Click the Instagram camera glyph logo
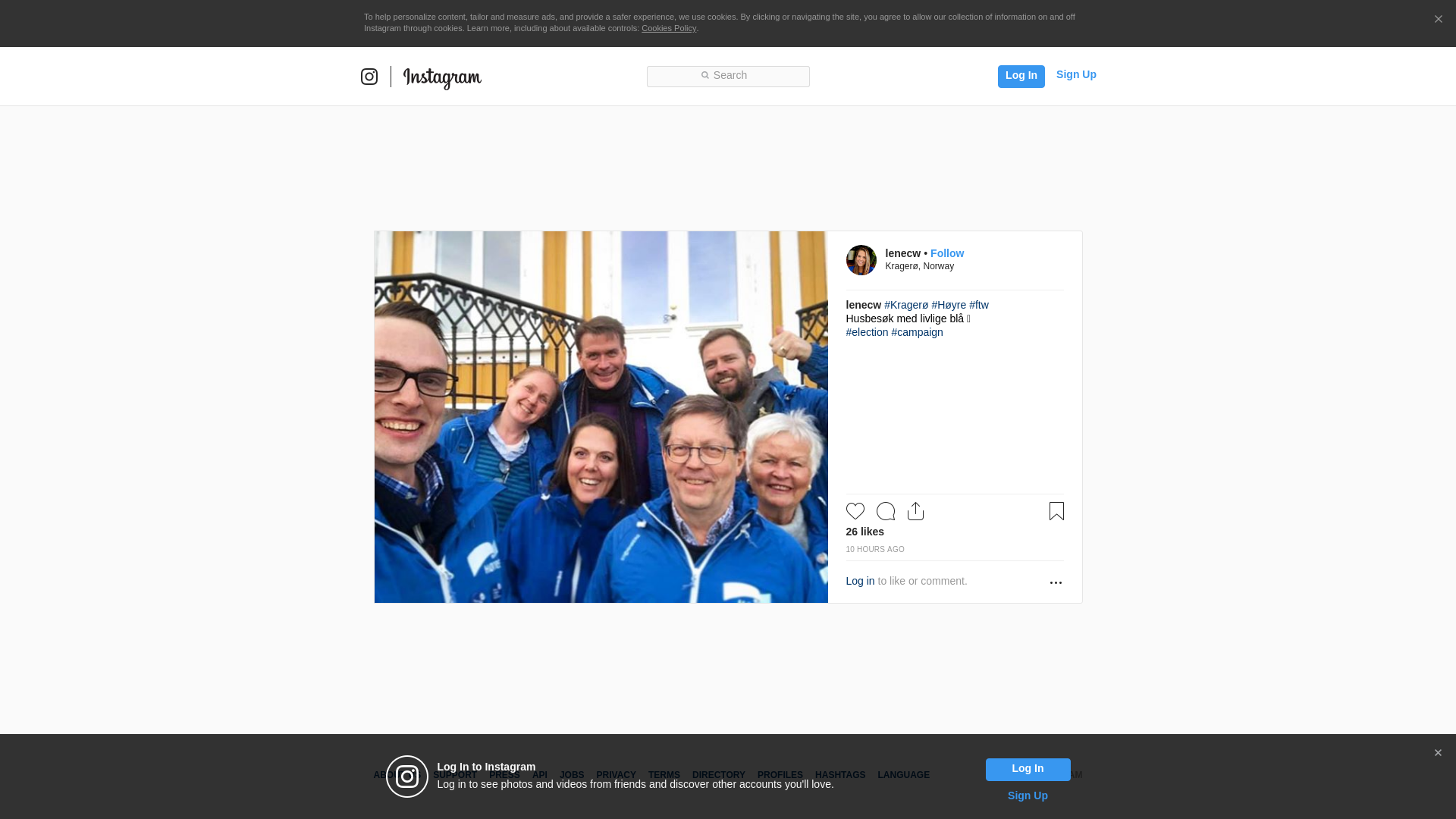 (369, 77)
